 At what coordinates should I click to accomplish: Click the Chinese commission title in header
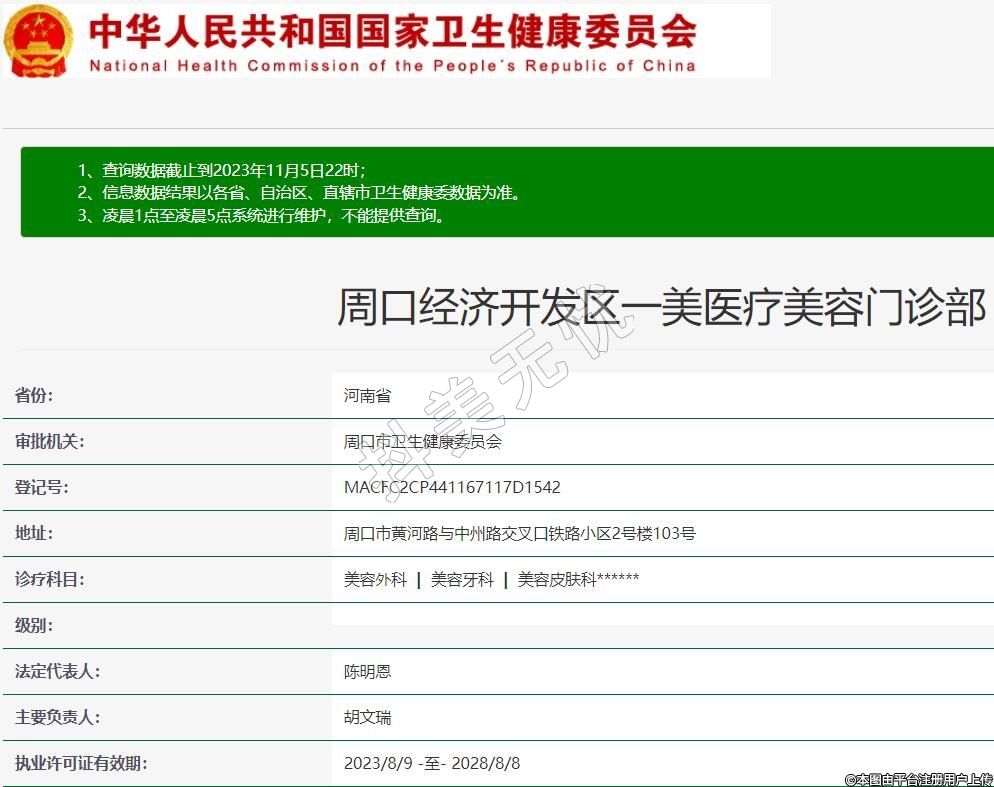pyautogui.click(x=392, y=31)
